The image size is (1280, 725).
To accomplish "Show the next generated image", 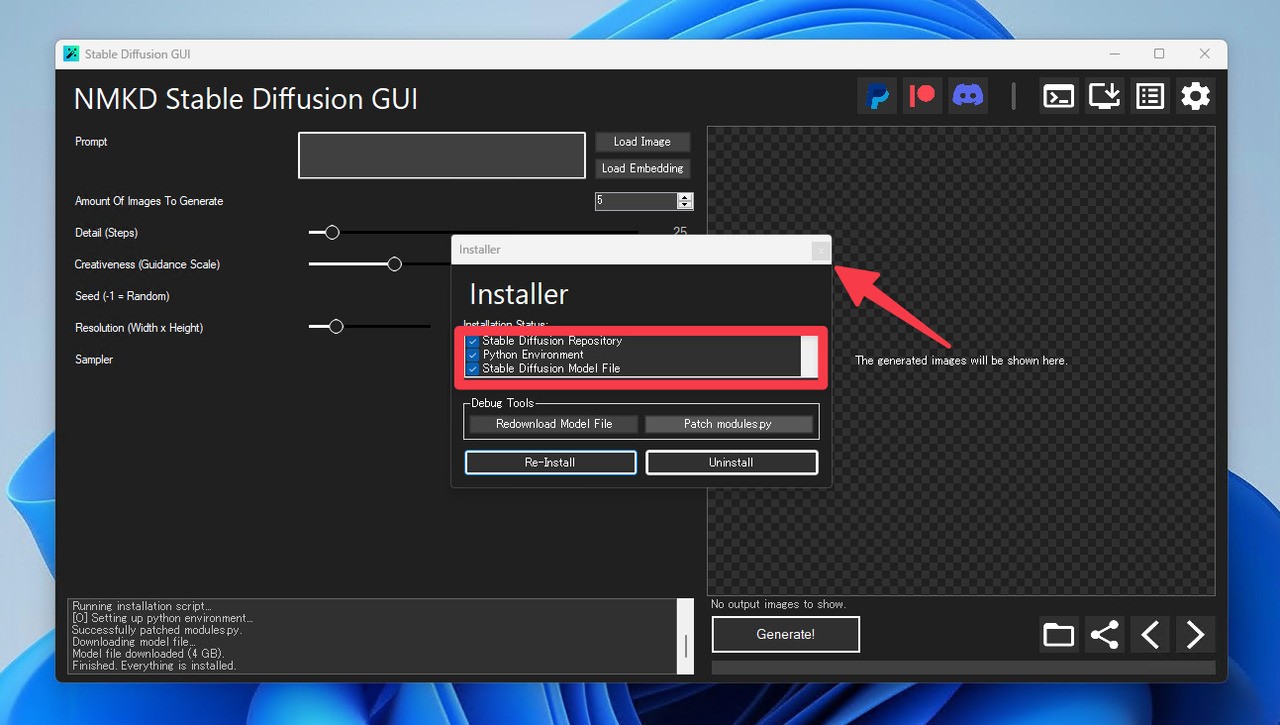I will (1195, 634).
